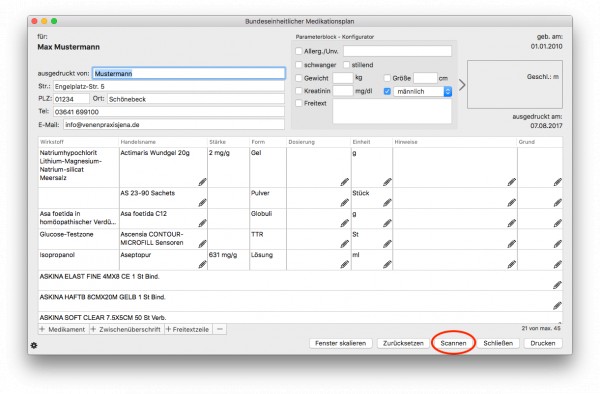Focus the ausgedruckt von text field
Viewport: 600px width, 394px height.
[189, 73]
